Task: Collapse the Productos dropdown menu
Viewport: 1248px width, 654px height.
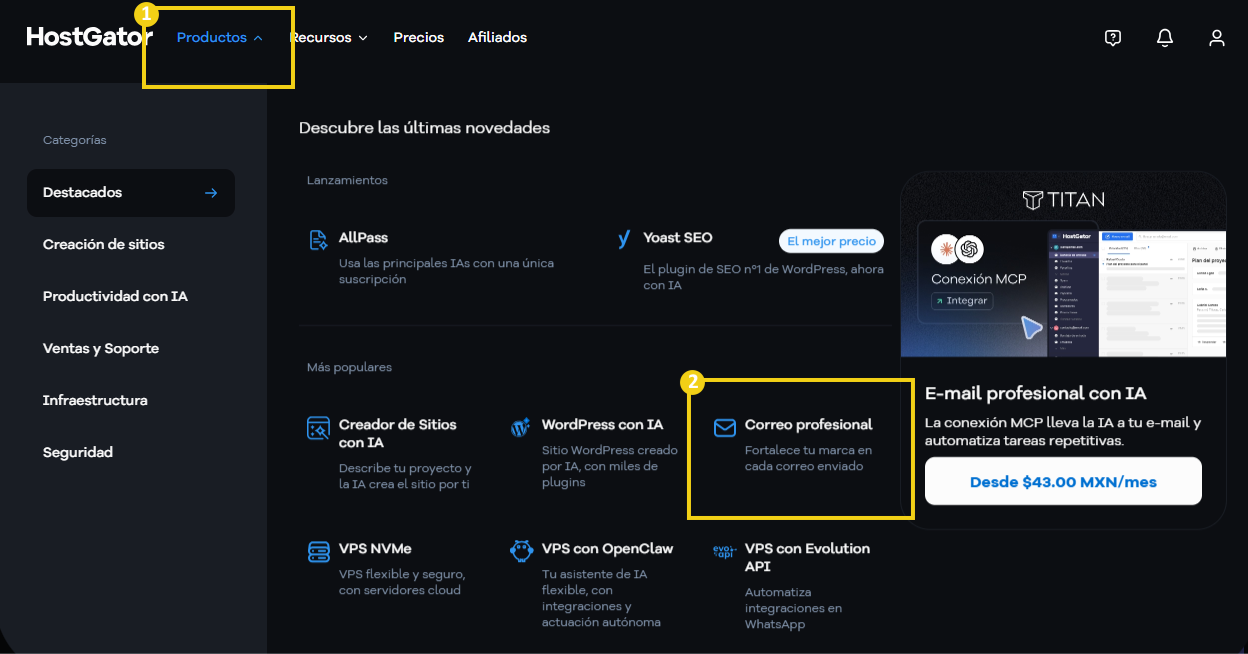Action: click(x=220, y=38)
